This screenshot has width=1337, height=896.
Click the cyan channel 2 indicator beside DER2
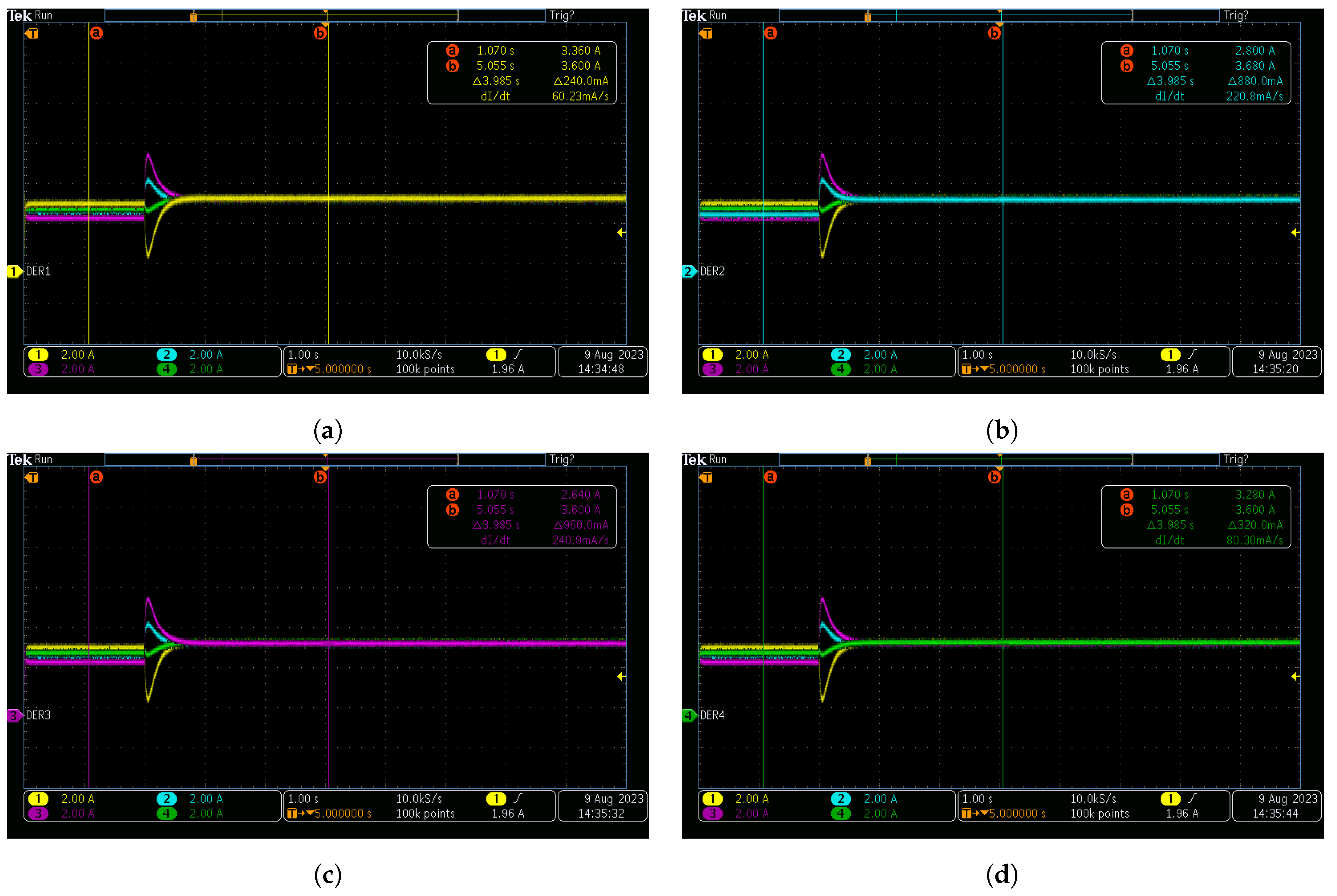pyautogui.click(x=689, y=272)
